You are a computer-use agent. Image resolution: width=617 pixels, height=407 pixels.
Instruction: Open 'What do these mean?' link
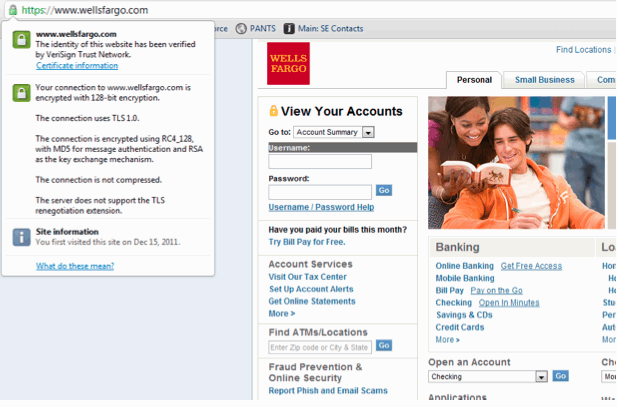pyautogui.click(x=75, y=266)
